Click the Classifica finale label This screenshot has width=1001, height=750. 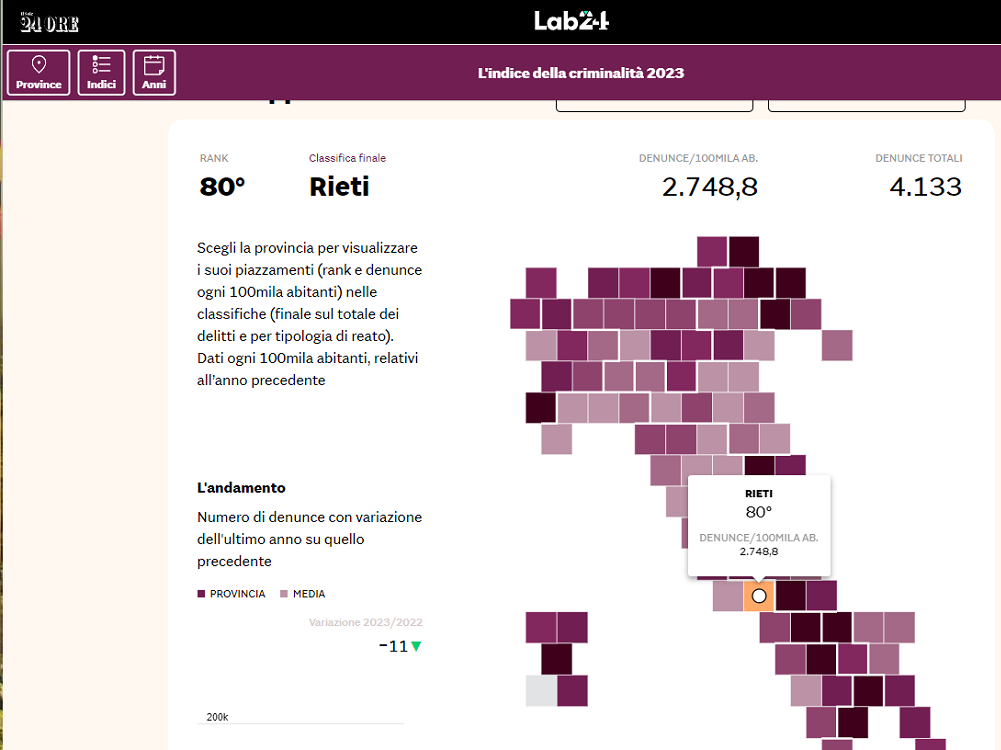(347, 158)
